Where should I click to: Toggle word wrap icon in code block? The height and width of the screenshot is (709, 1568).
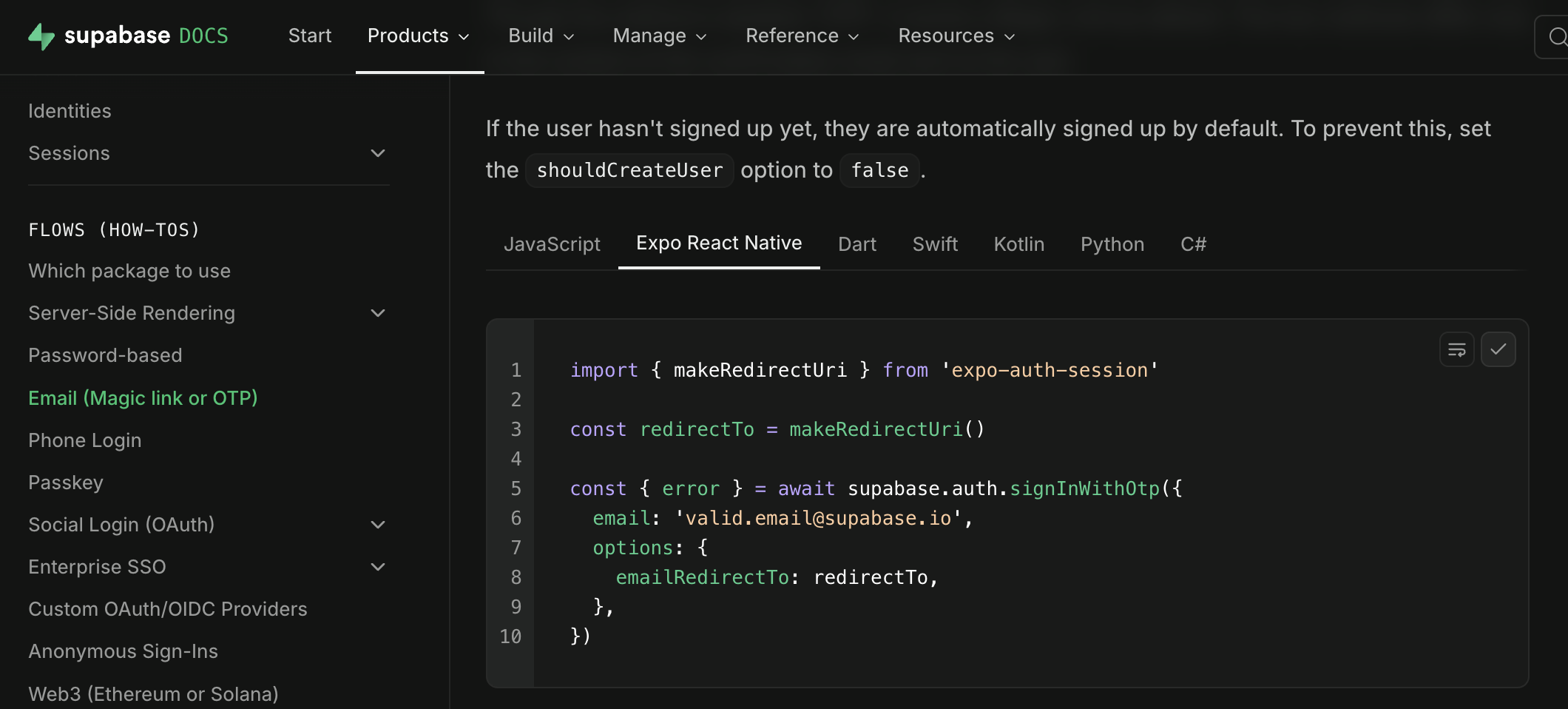1457,349
